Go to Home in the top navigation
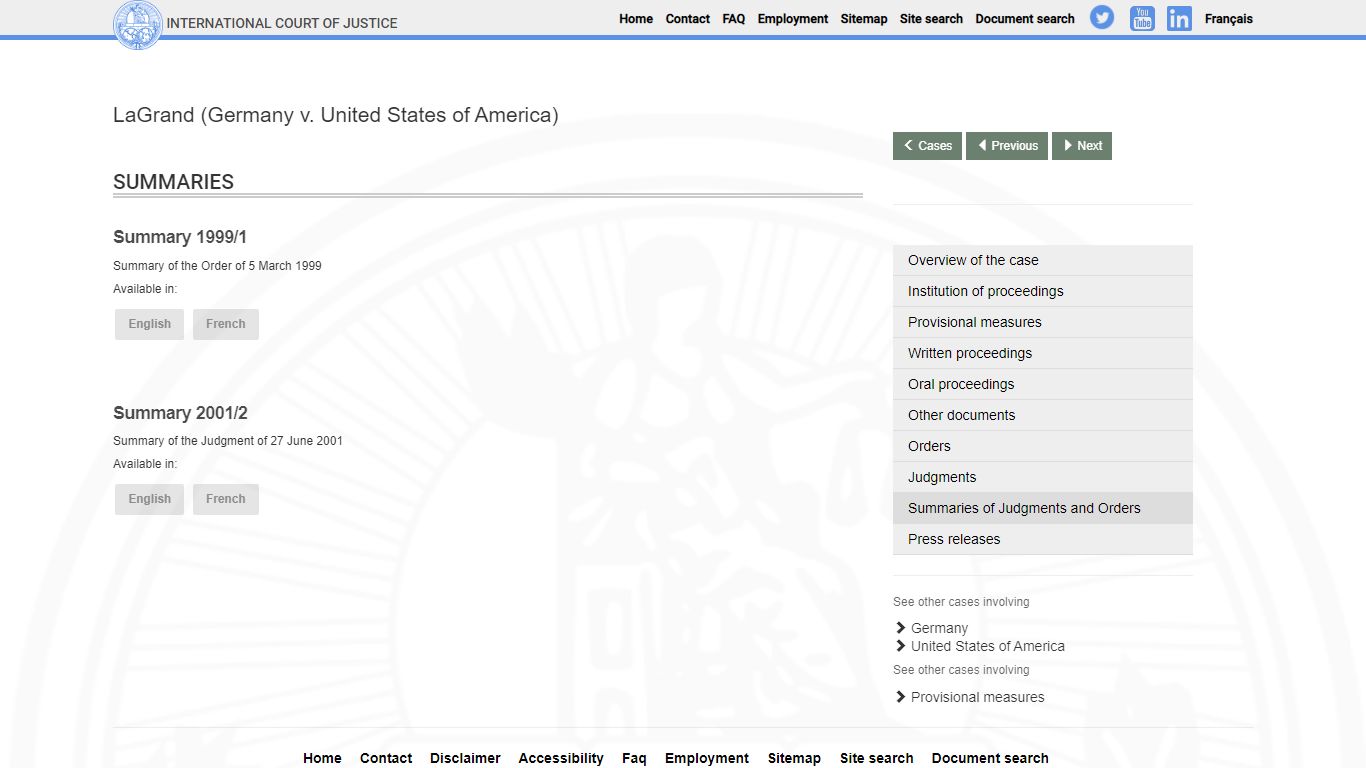Viewport: 1366px width, 768px height. coord(636,19)
